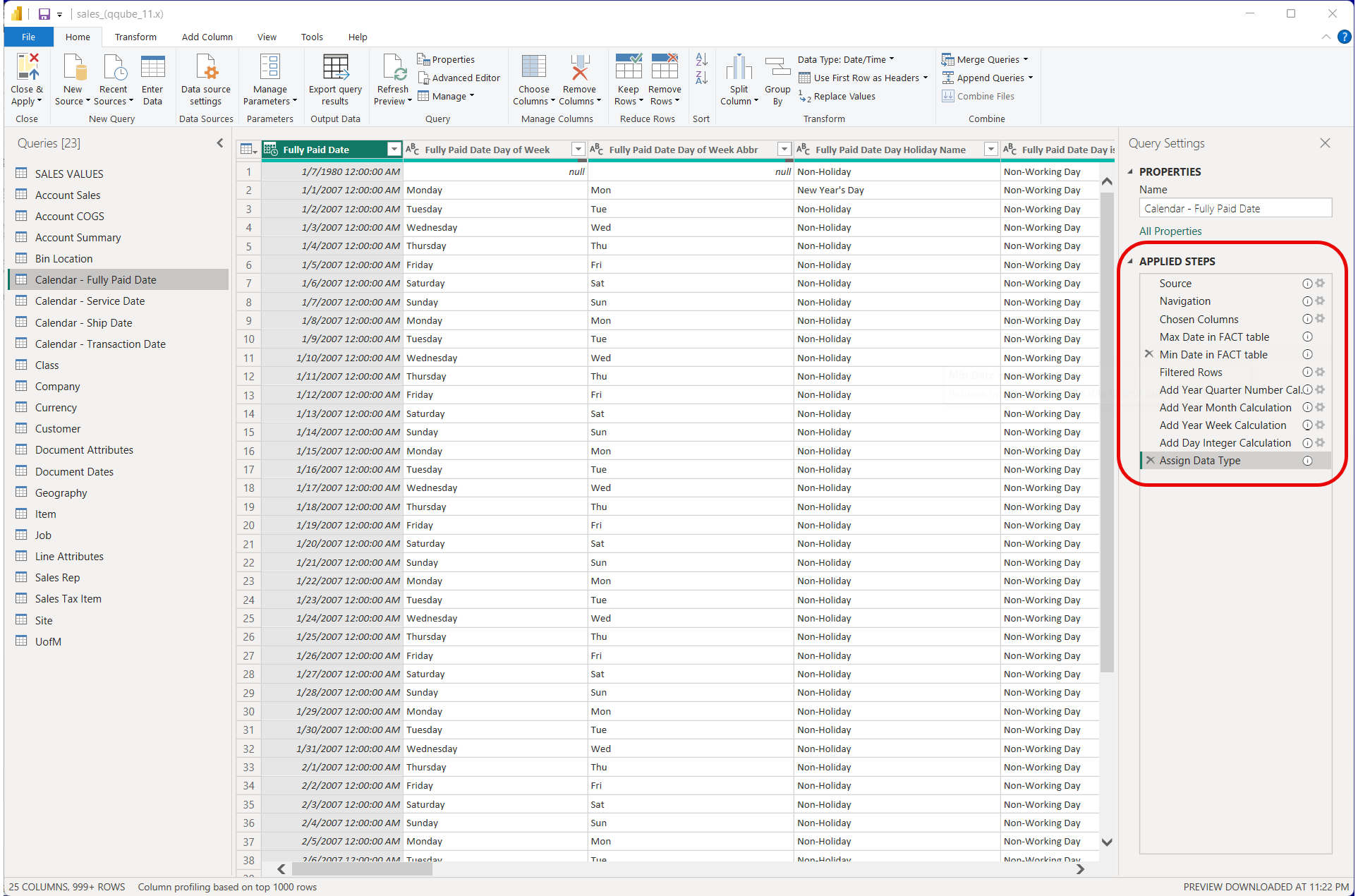
Task: Switch to the Tools tab
Action: click(312, 37)
